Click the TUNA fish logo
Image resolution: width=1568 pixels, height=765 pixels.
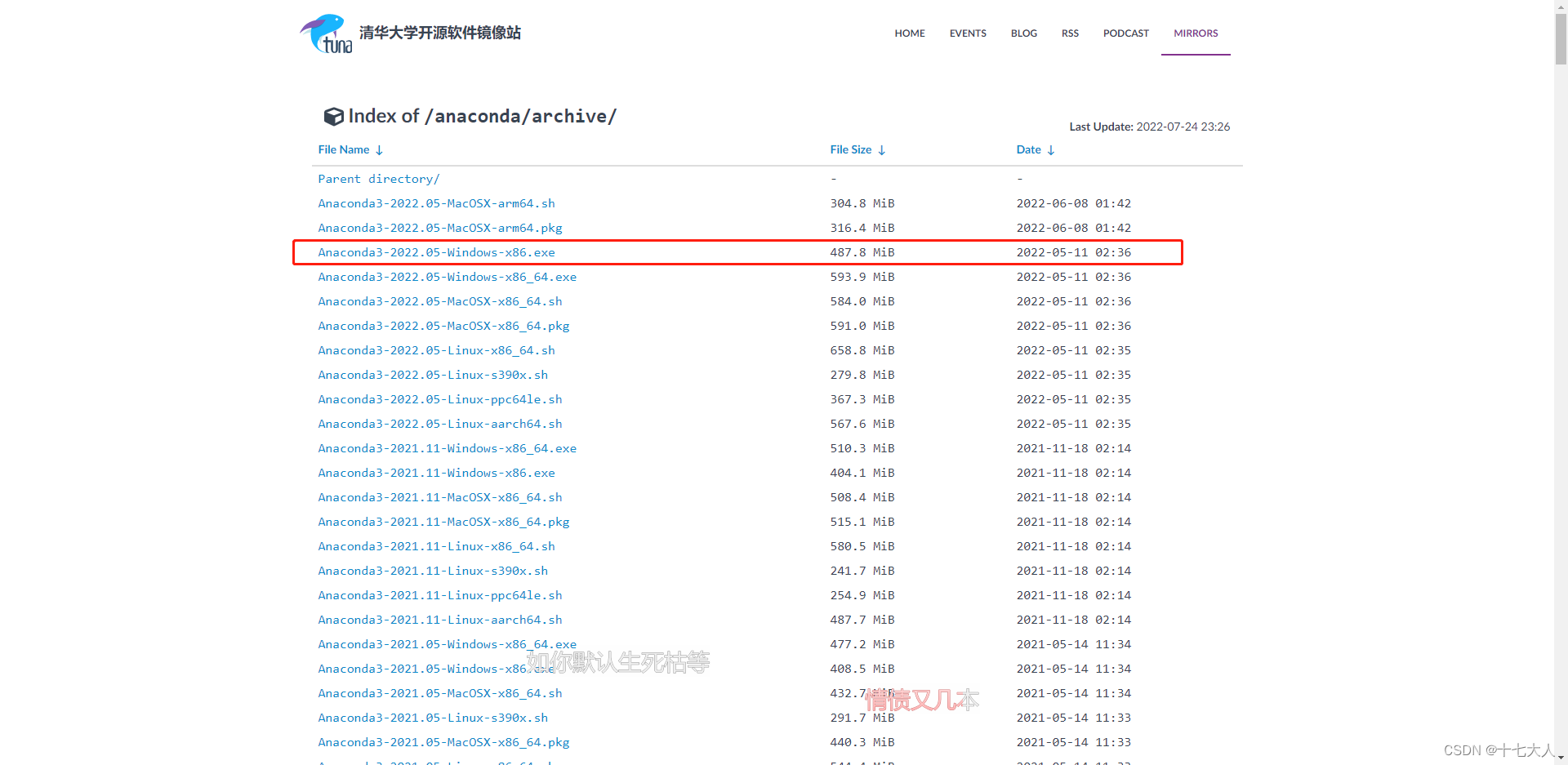click(x=326, y=33)
